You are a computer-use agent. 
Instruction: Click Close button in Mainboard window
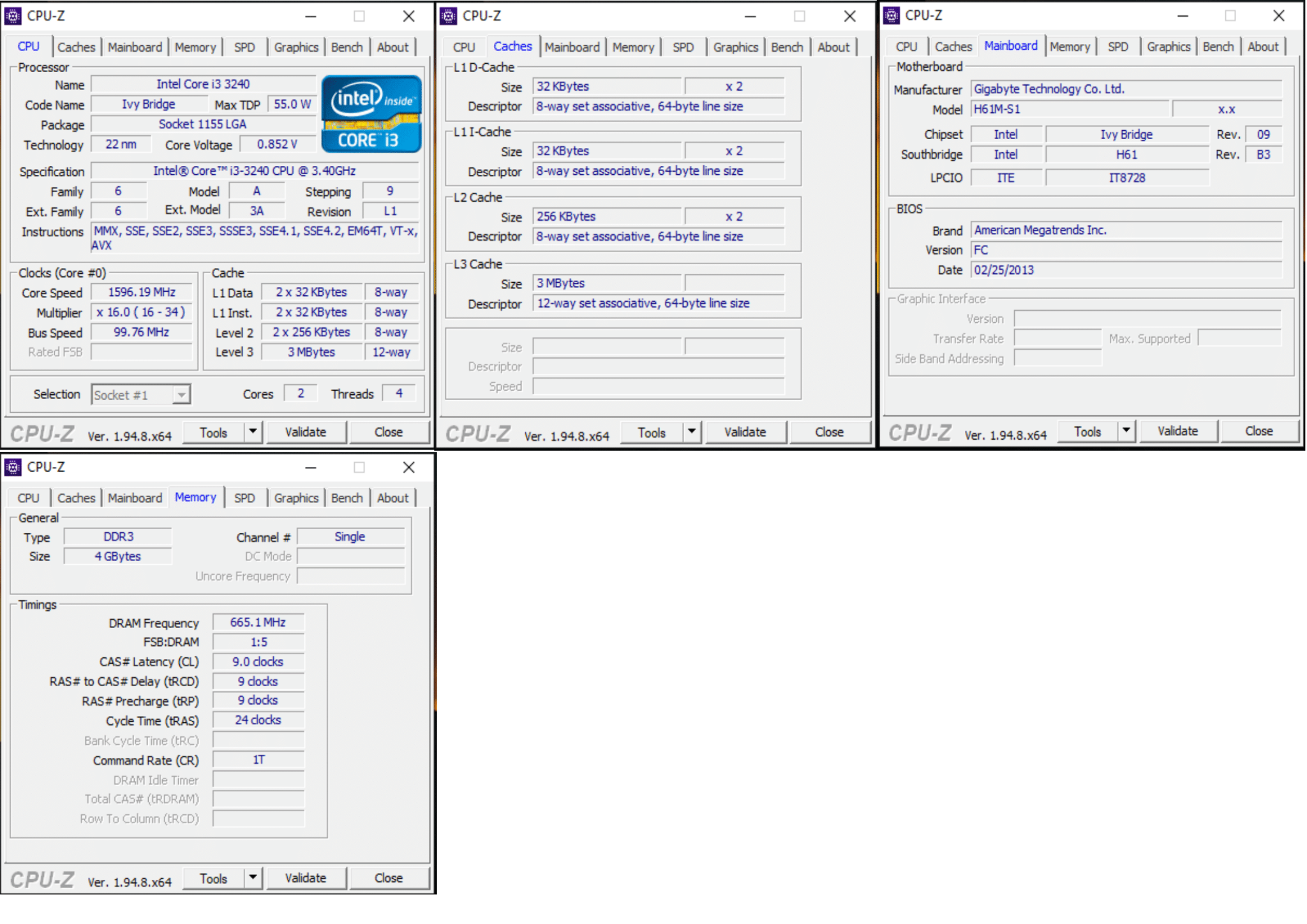1259,431
